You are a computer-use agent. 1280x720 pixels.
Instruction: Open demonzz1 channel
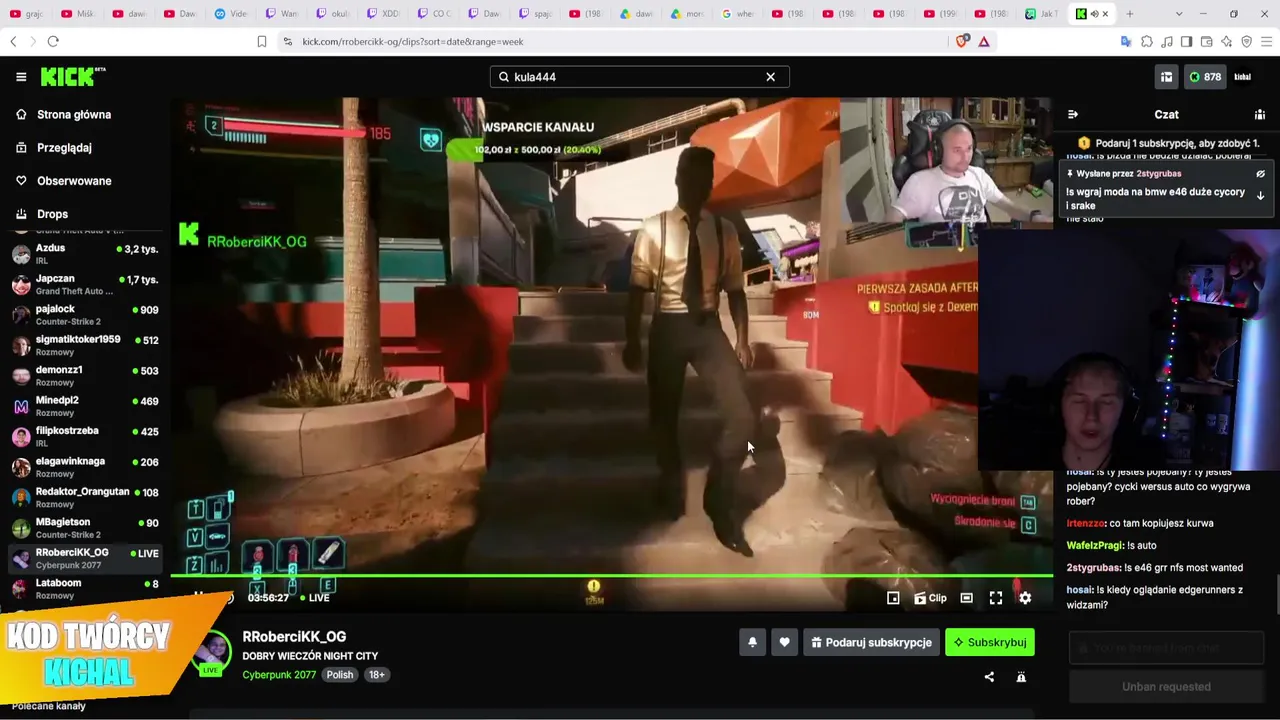tap(85, 376)
